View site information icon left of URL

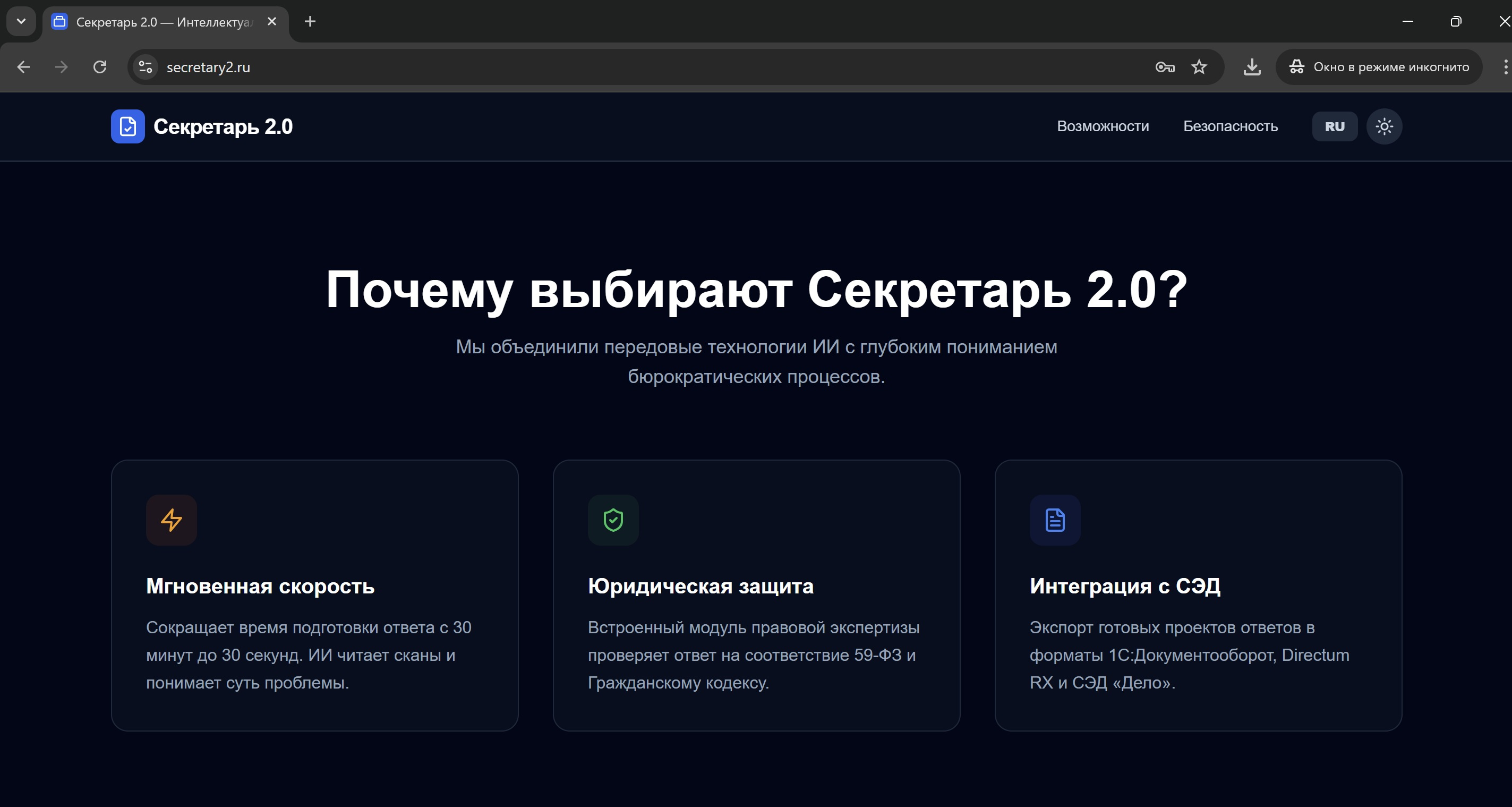point(145,67)
